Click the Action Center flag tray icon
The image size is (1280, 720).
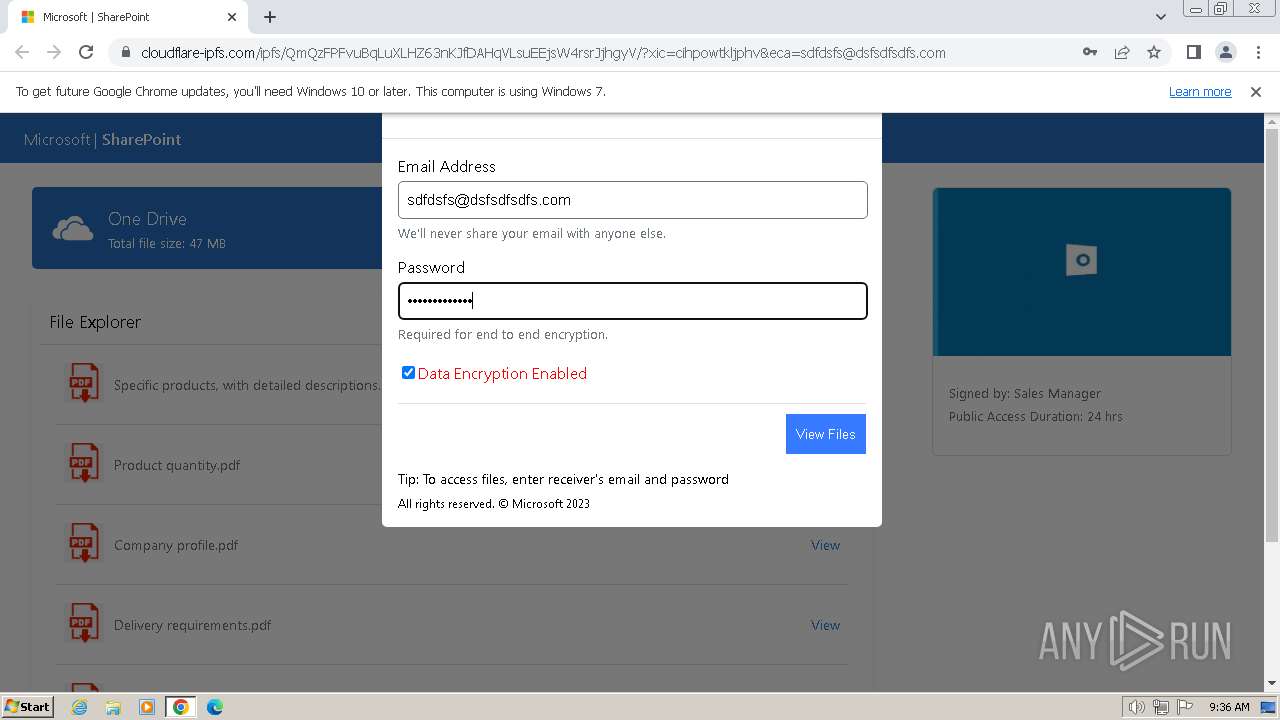[x=1185, y=707]
